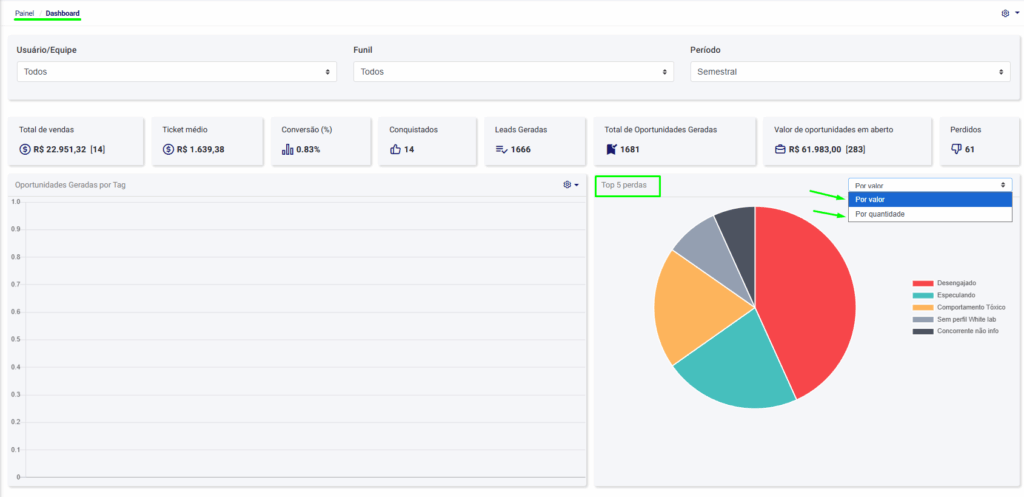1024x497 pixels.
Task: Toggle Desengajado legend color swatch
Action: pos(922,284)
